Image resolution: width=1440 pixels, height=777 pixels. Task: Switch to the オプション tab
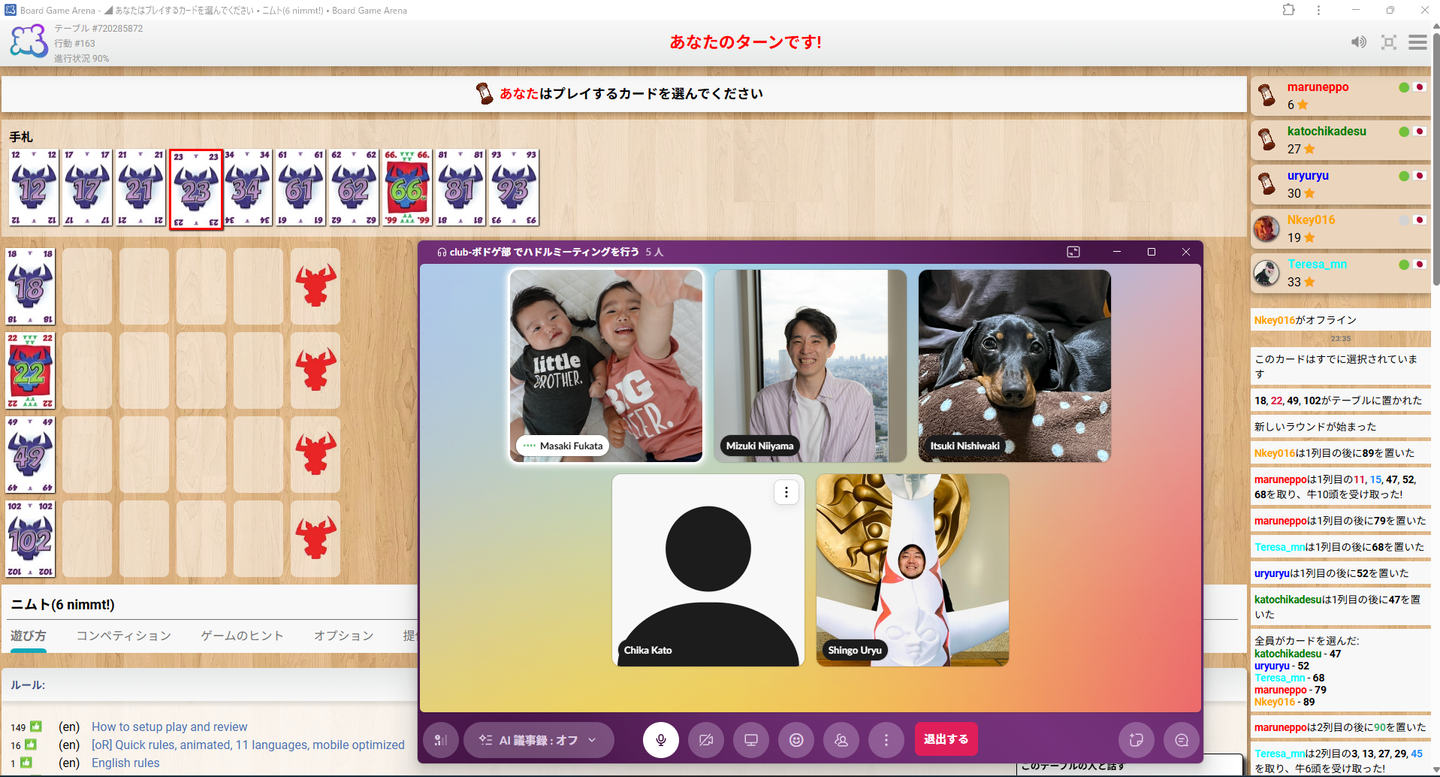coord(344,635)
